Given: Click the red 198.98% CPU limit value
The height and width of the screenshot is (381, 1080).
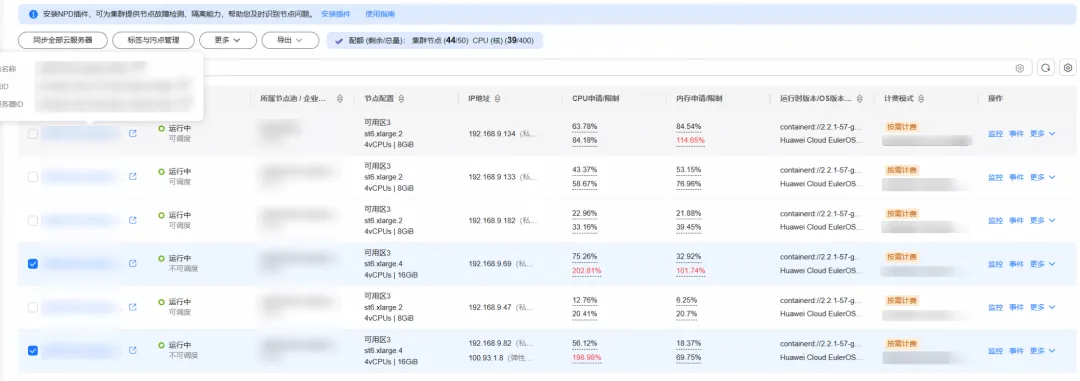Looking at the screenshot, I should click(586, 358).
